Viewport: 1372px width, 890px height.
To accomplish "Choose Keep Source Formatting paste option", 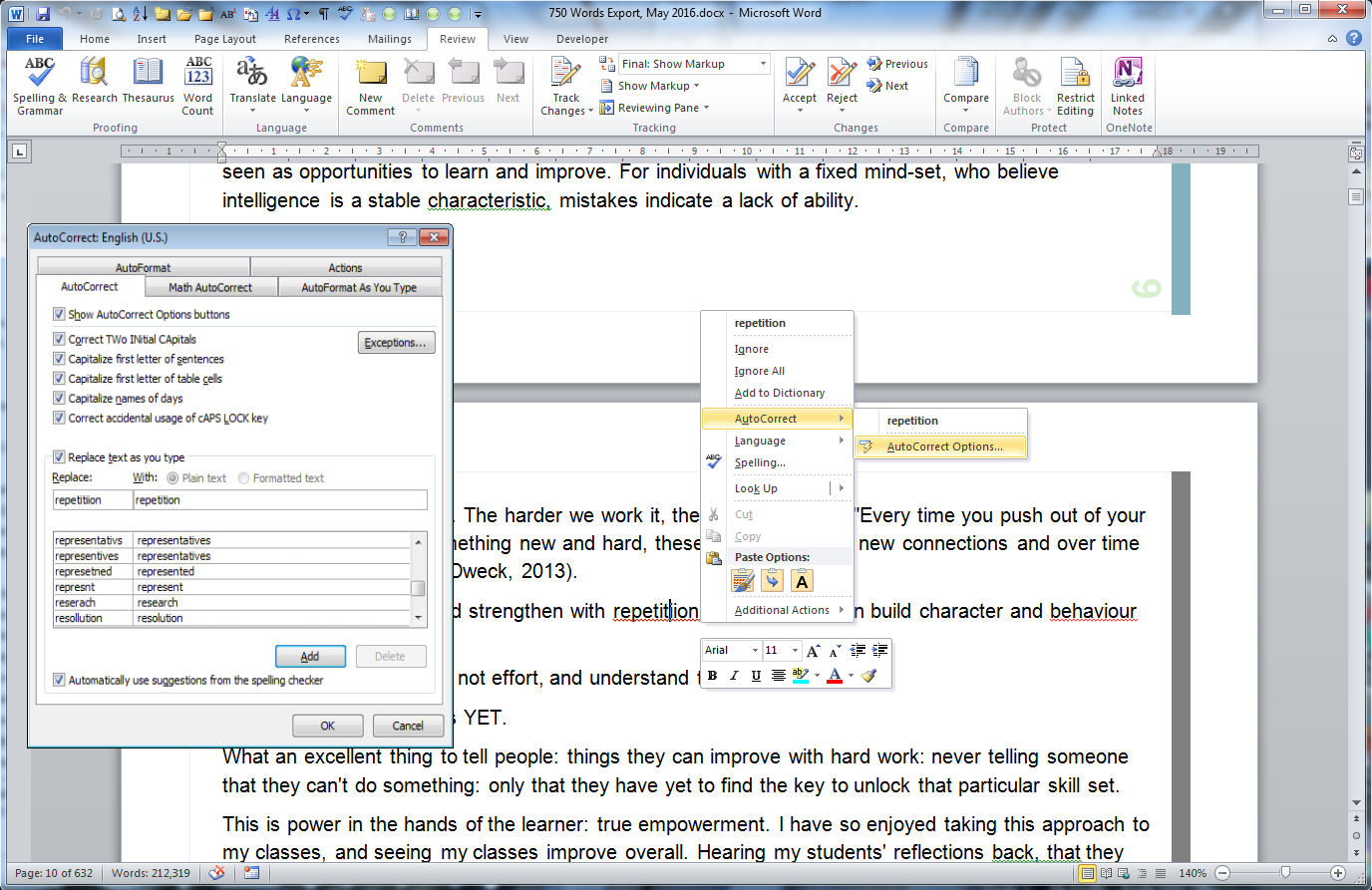I will coord(743,581).
